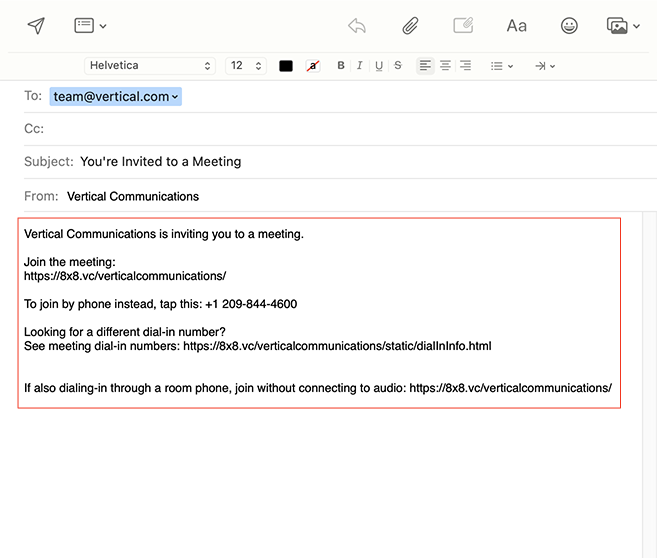Expand the indentation dropdown arrow
Viewport: 657px width, 558px height.
pyautogui.click(x=553, y=66)
